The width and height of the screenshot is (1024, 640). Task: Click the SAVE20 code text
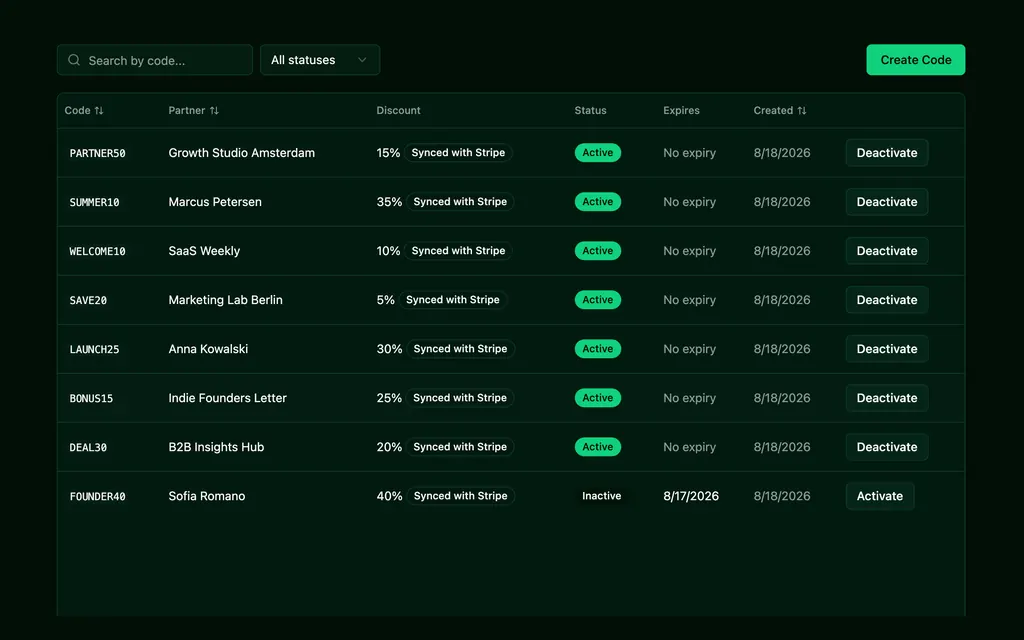[88, 300]
